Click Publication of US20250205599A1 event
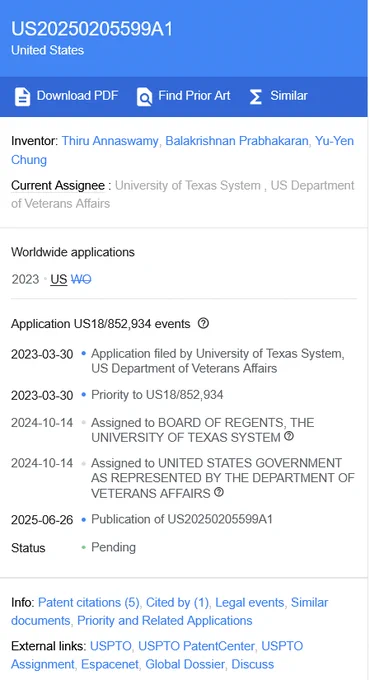The width and height of the screenshot is (370, 680). (182, 519)
